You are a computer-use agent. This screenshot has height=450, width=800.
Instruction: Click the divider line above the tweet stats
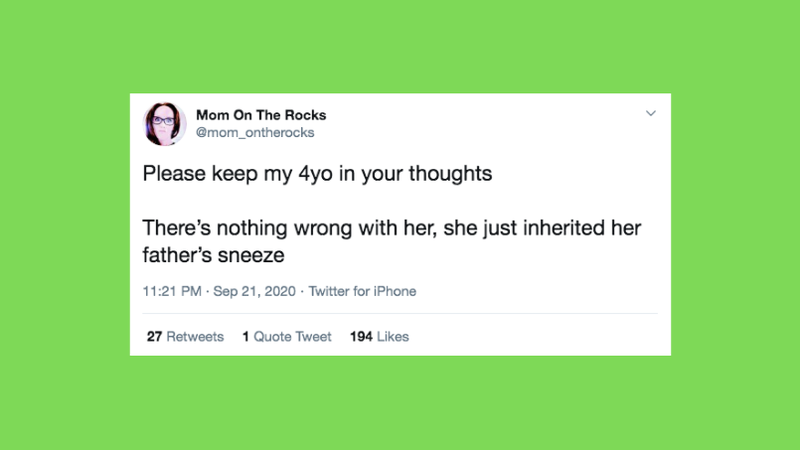[x=400, y=314]
